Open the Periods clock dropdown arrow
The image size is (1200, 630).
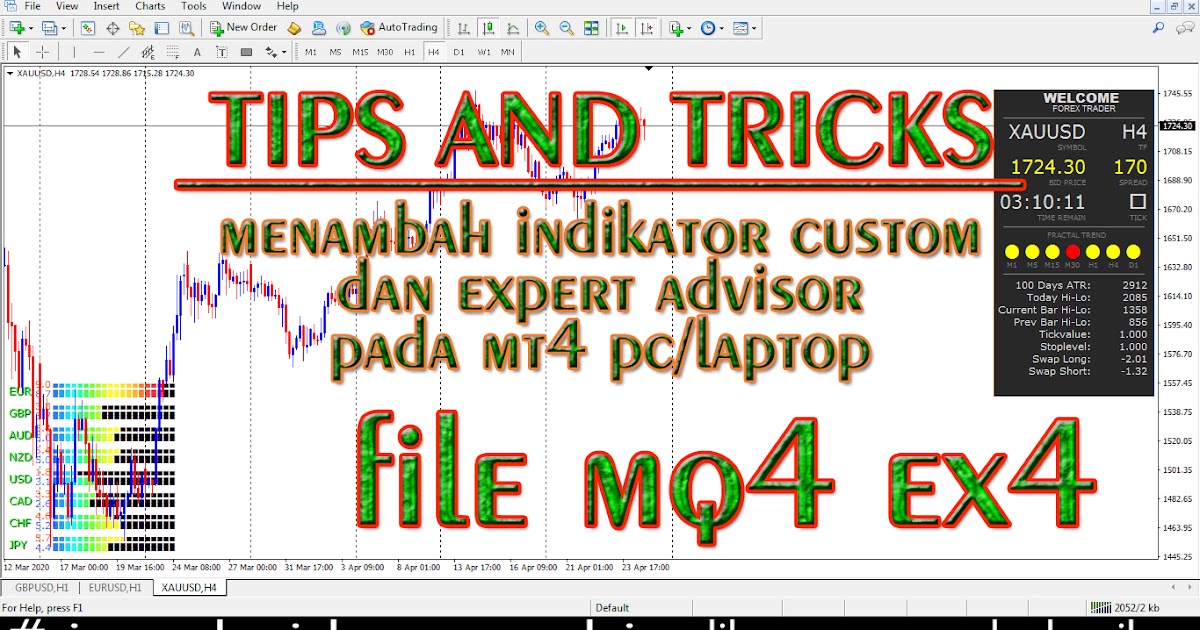(x=721, y=29)
